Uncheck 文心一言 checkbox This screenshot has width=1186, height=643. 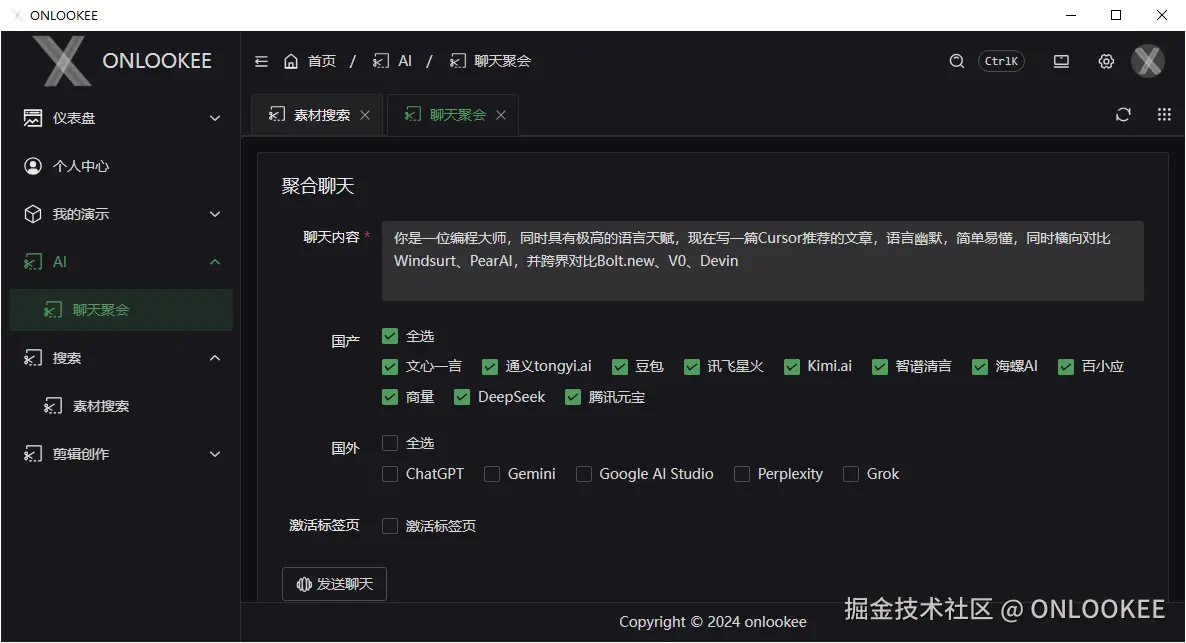390,367
